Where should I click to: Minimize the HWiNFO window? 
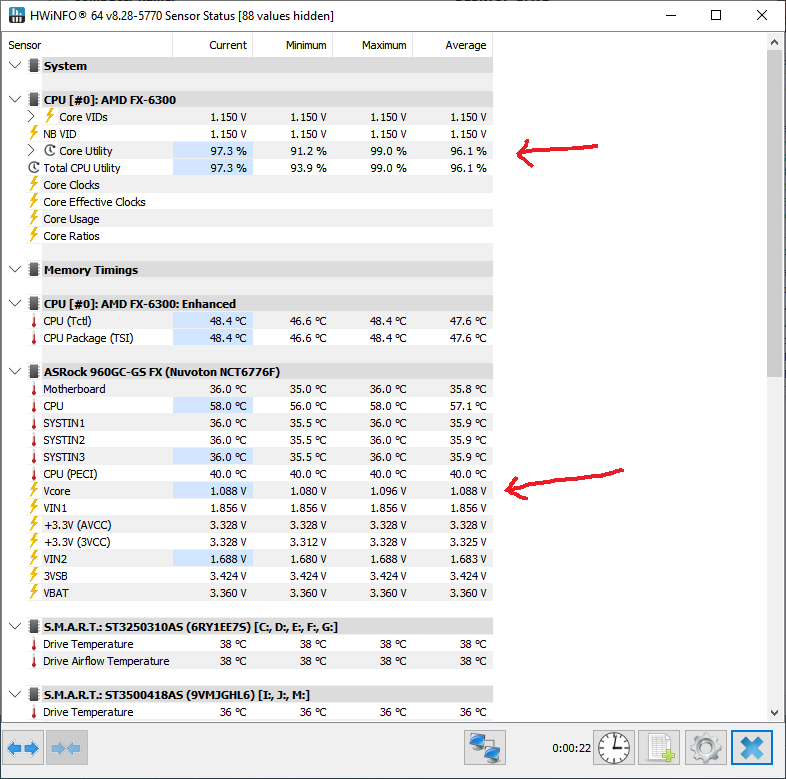[x=671, y=15]
